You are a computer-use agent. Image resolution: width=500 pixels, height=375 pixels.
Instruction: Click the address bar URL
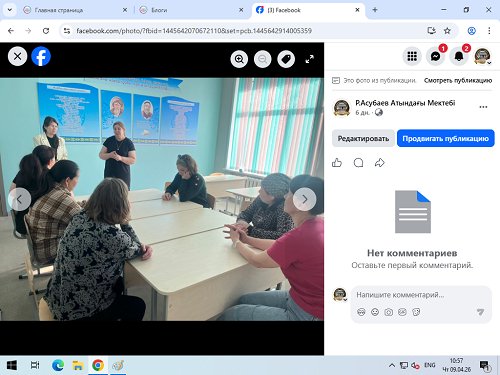194,31
